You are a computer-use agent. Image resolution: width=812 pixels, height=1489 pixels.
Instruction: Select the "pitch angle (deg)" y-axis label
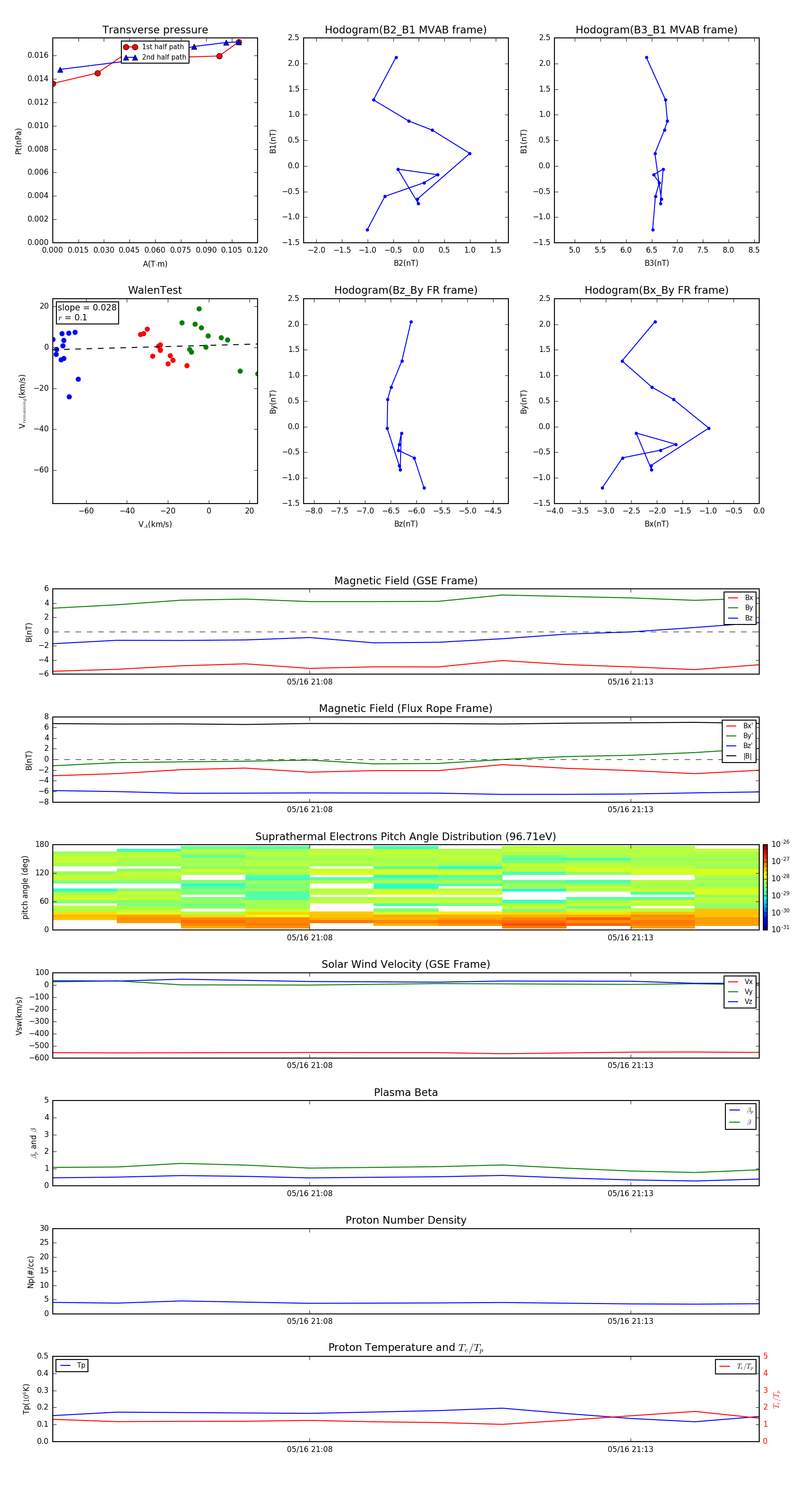[25, 887]
